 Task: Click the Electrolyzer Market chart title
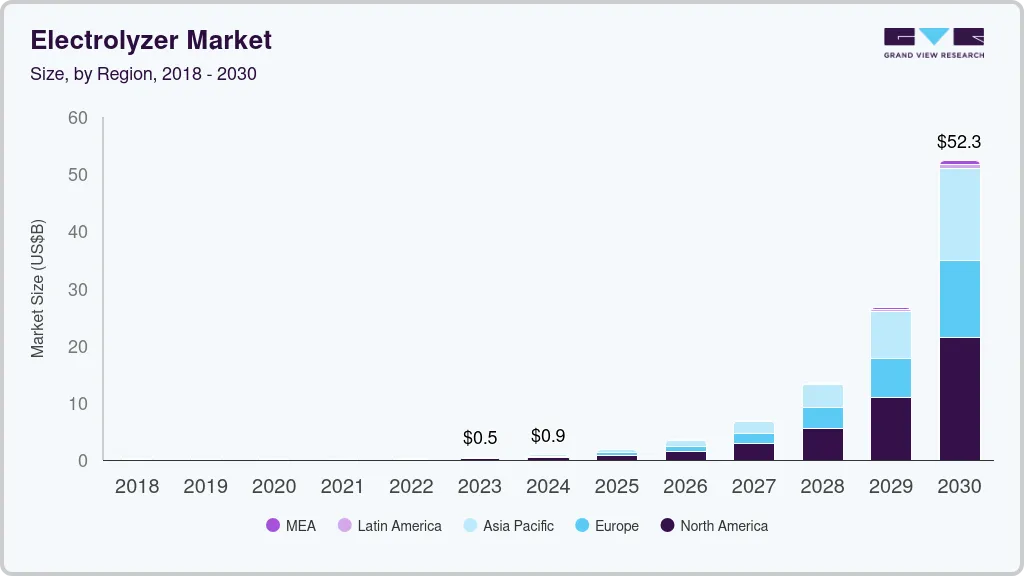click(x=151, y=41)
